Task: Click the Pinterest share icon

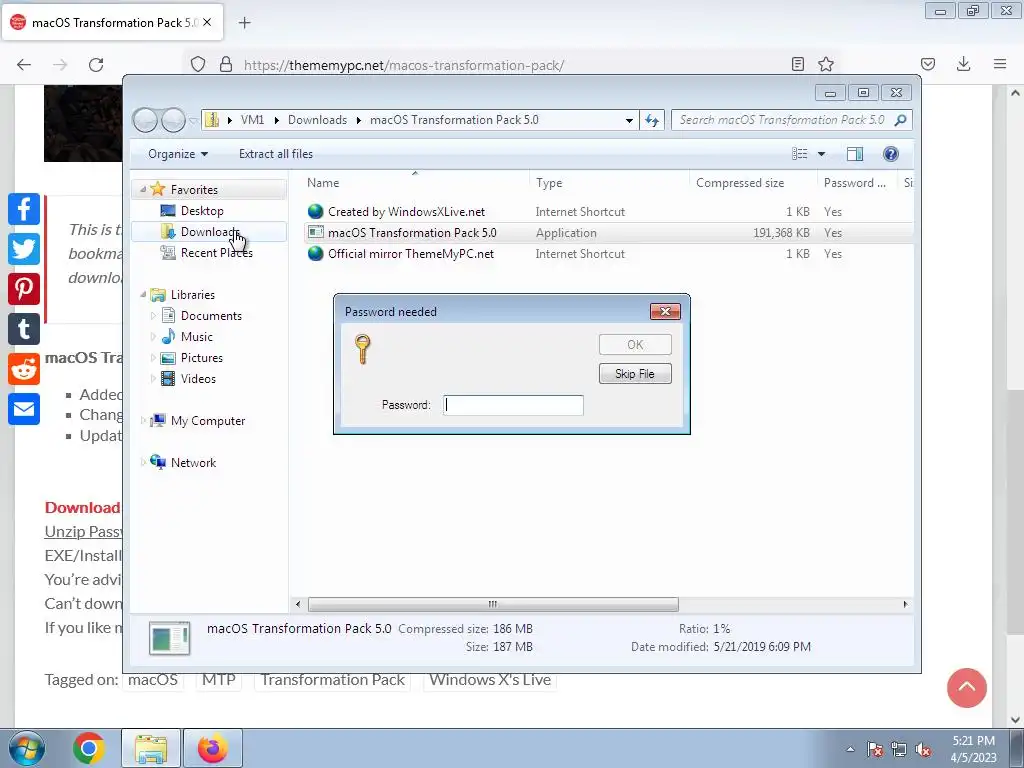Action: pyautogui.click(x=24, y=289)
